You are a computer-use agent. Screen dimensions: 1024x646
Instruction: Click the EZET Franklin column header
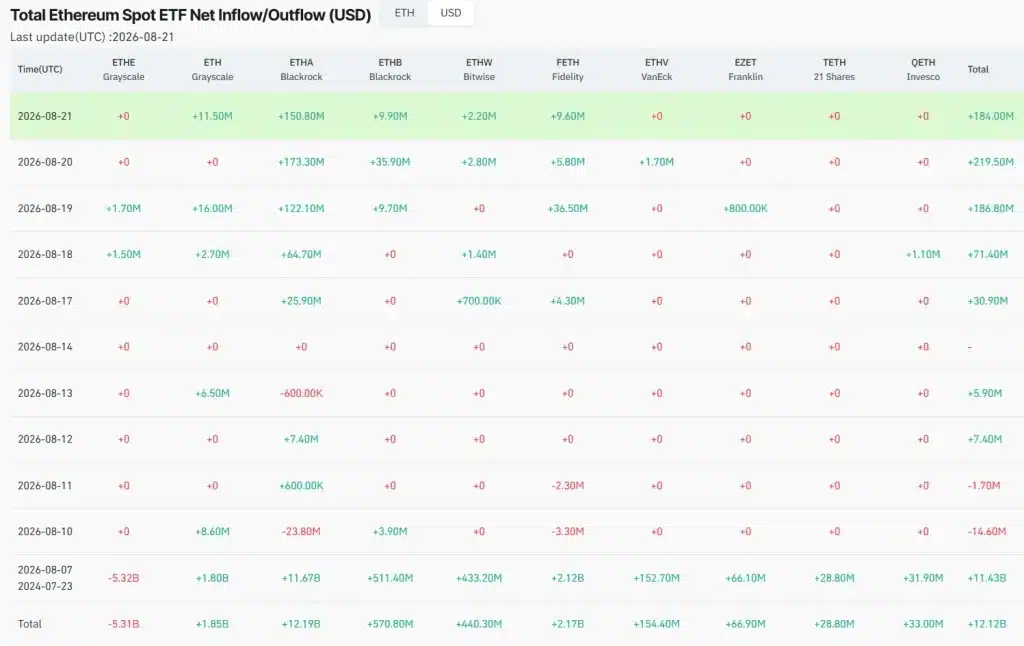(745, 69)
